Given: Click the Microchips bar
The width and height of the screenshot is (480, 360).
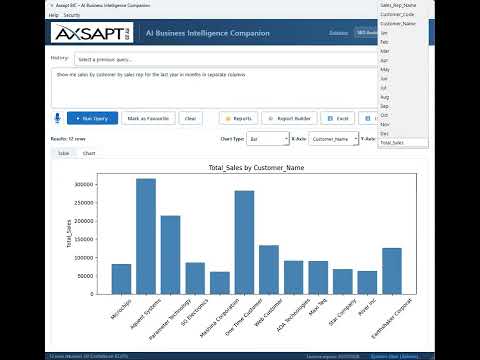Looking at the screenshot, I should pyautogui.click(x=121, y=279).
